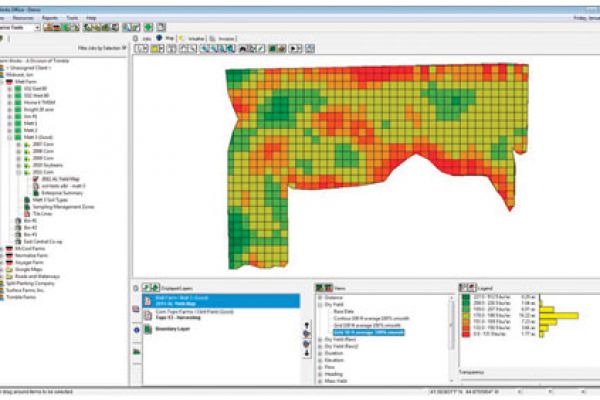This screenshot has height=400, width=600.
Task: Click the green globe icon in the main toolbar
Action: click(x=148, y=27)
